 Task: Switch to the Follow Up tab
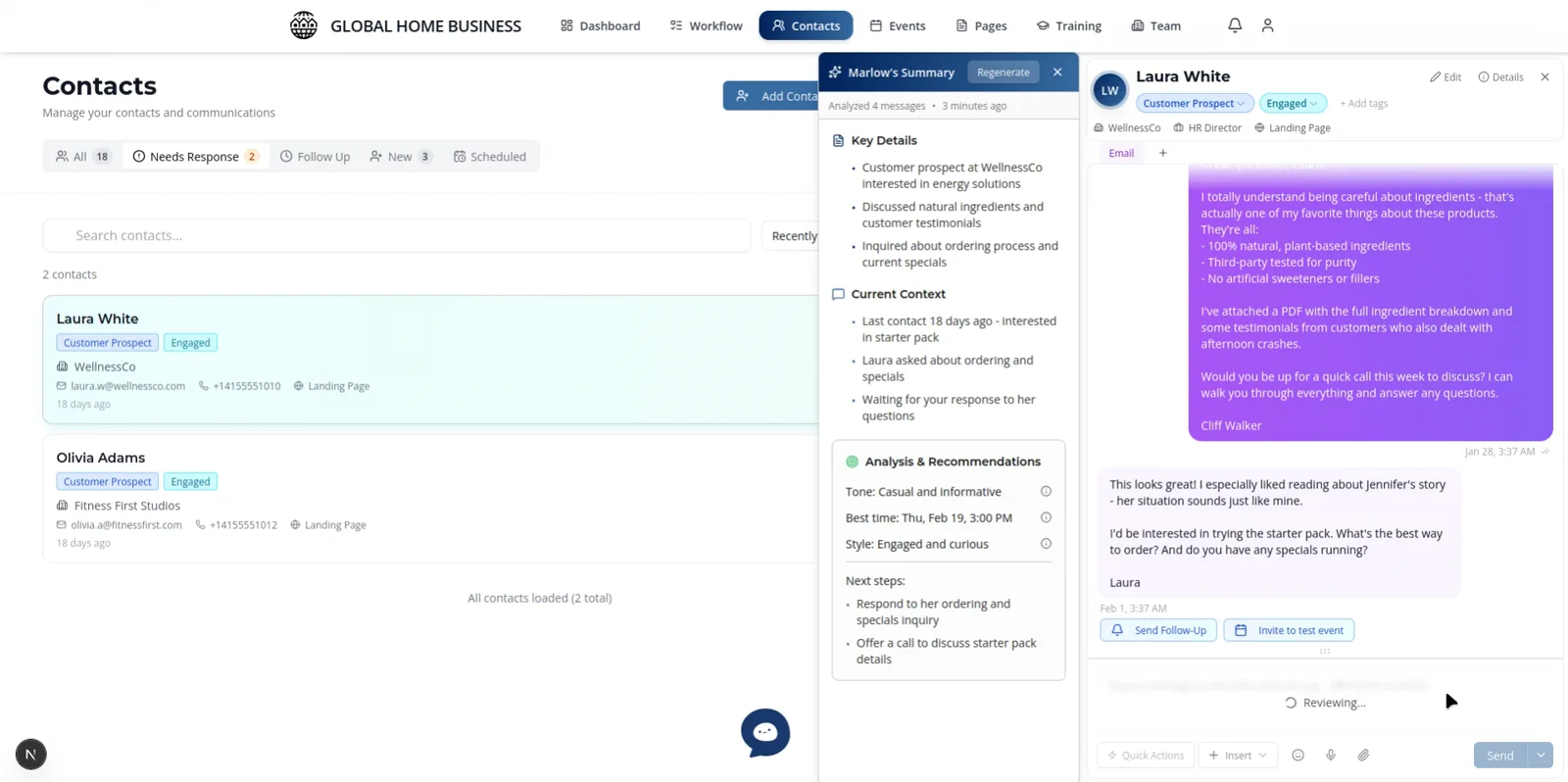click(315, 157)
